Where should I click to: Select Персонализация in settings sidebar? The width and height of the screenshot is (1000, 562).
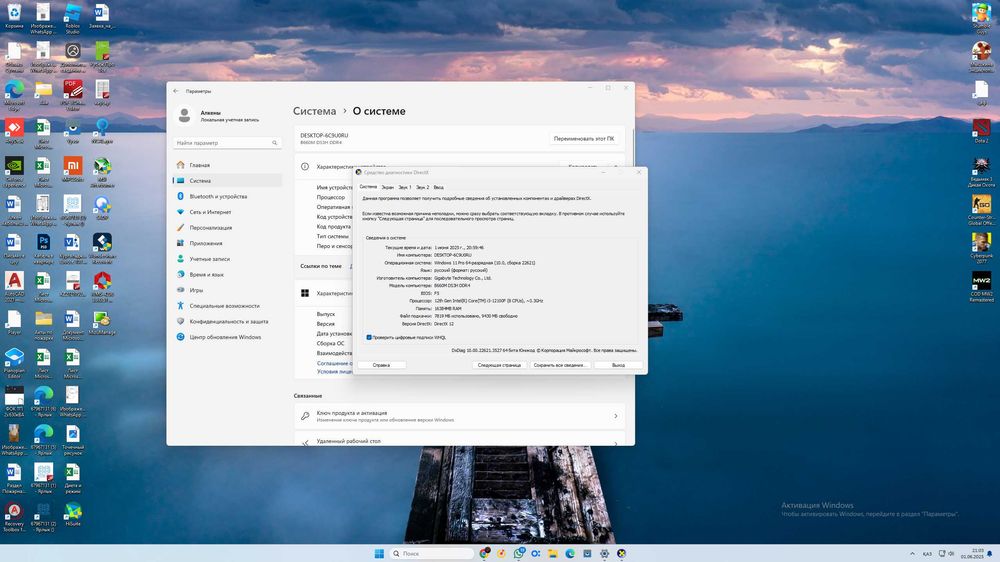click(x=210, y=228)
